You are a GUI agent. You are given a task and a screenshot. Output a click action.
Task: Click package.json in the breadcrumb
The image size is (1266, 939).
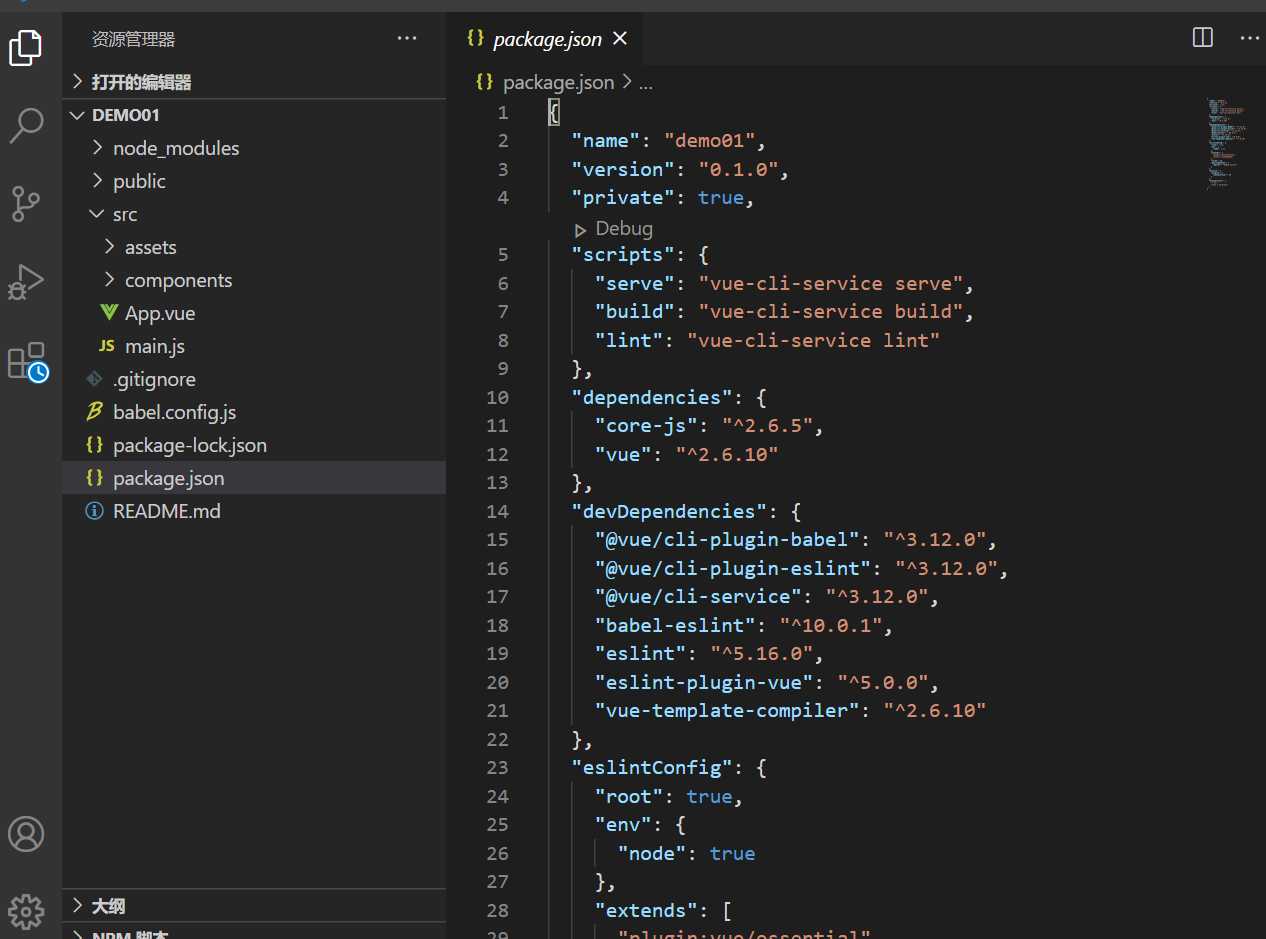tap(558, 82)
